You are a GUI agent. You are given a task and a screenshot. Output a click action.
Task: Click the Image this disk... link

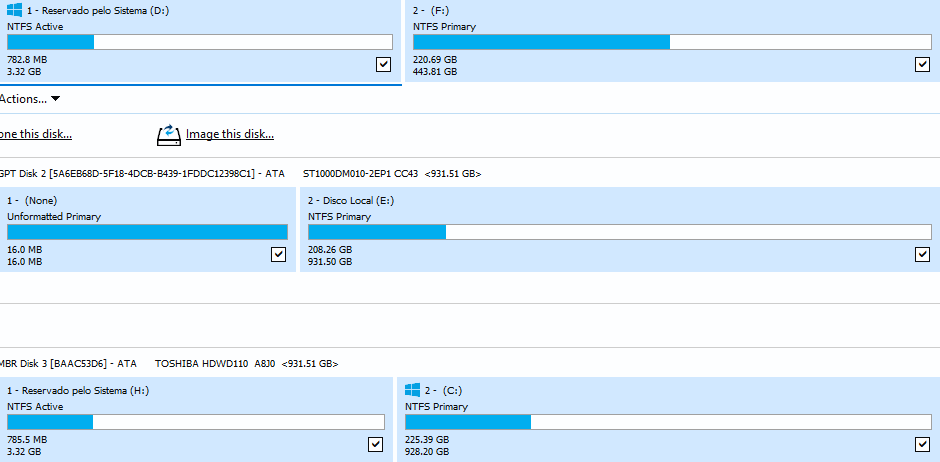coord(230,134)
